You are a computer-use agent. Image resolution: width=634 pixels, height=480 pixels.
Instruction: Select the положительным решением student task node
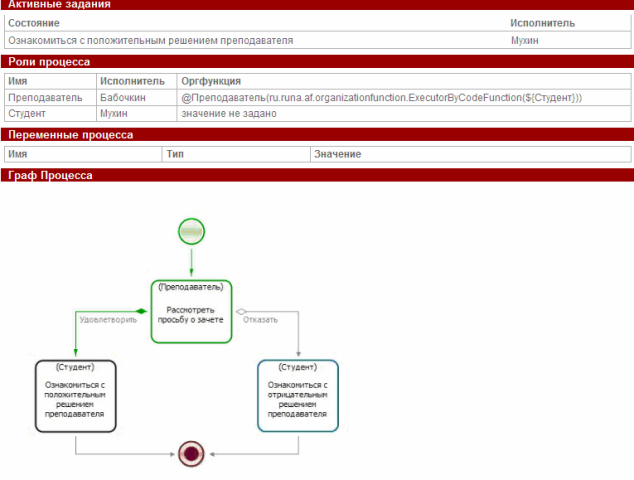click(76, 396)
